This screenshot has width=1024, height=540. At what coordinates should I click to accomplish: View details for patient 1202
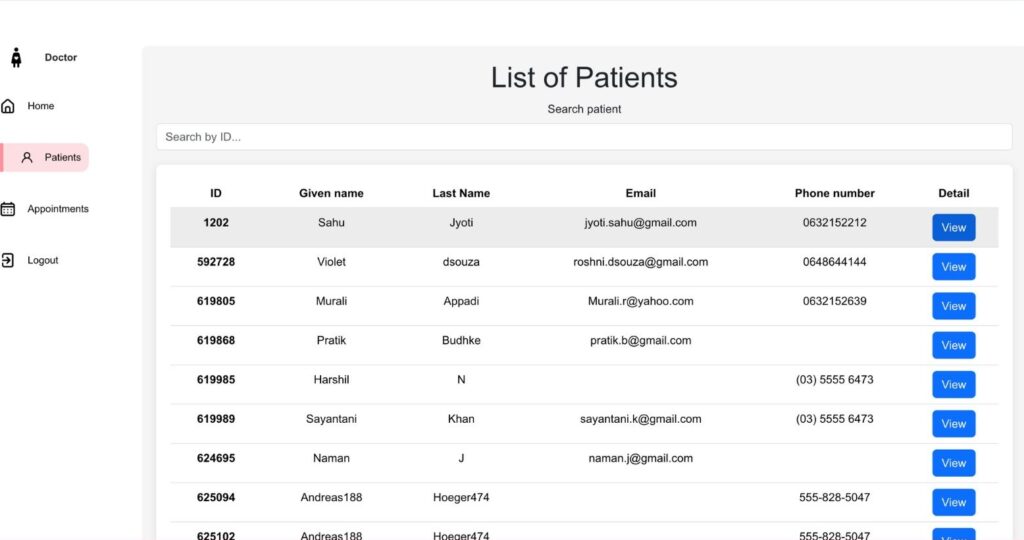click(x=953, y=228)
